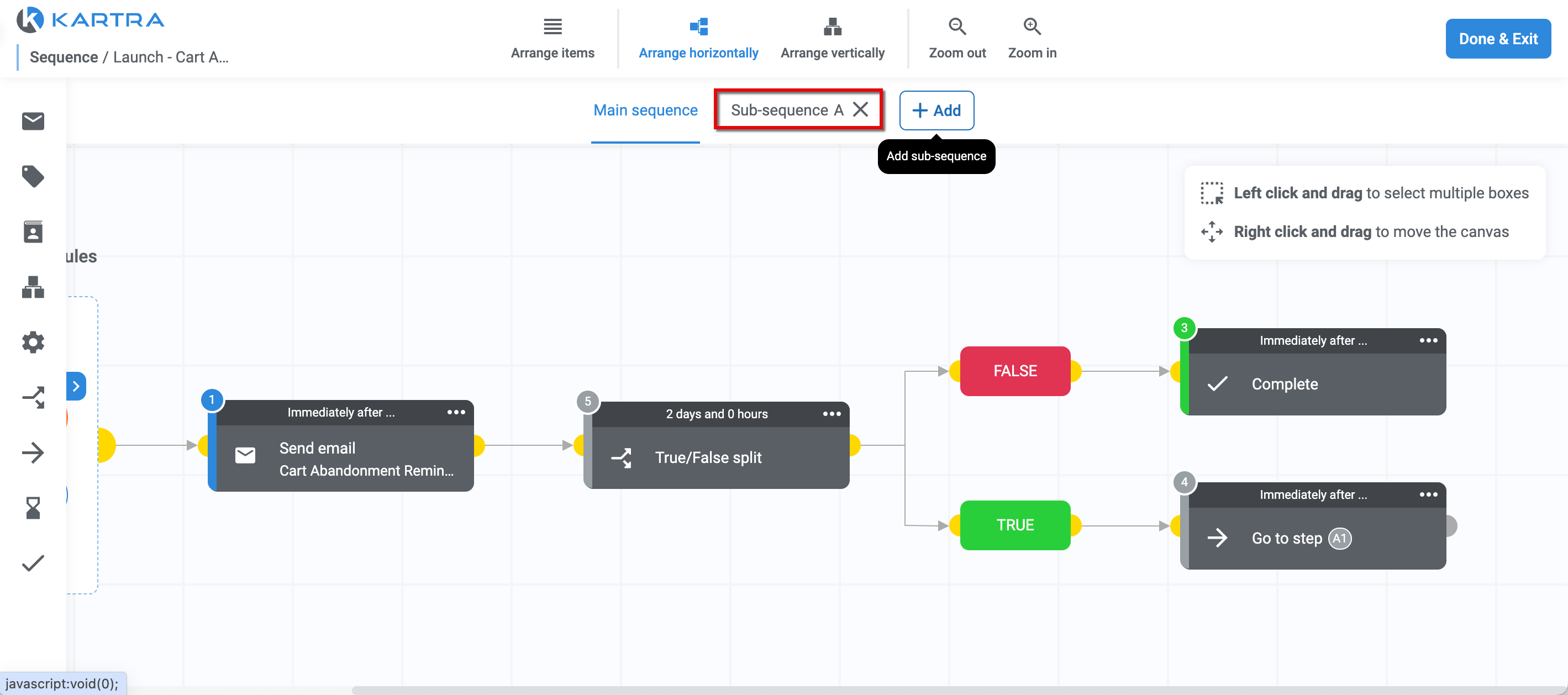Switch to Arrange vertically layout
1568x695 pixels.
point(832,38)
